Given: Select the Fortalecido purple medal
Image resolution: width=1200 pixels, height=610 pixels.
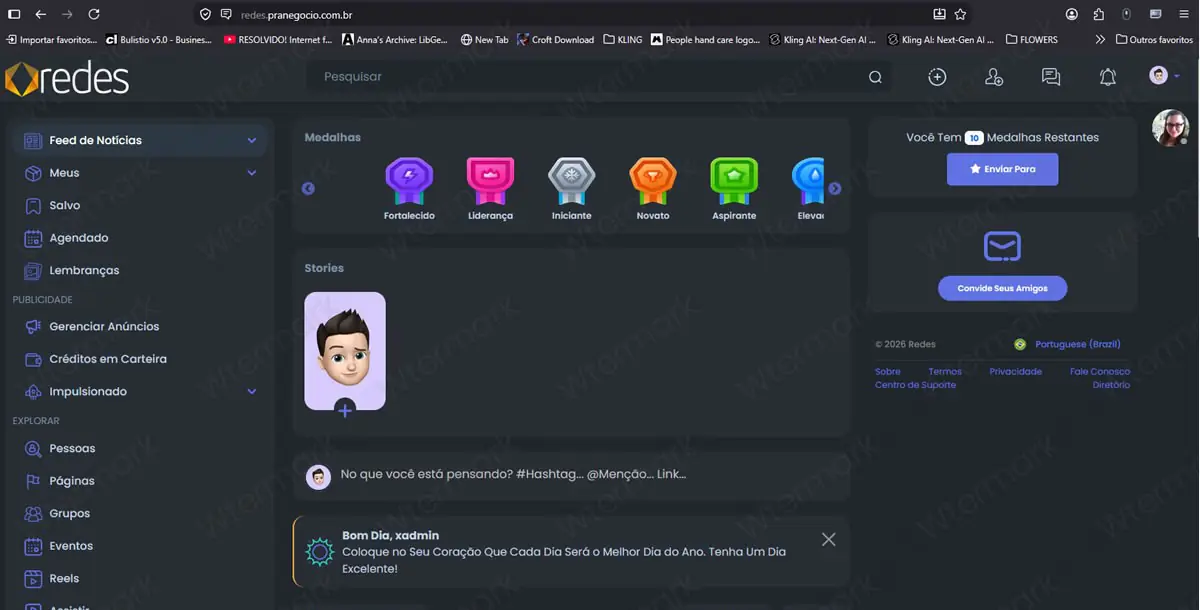Looking at the screenshot, I should (x=409, y=181).
